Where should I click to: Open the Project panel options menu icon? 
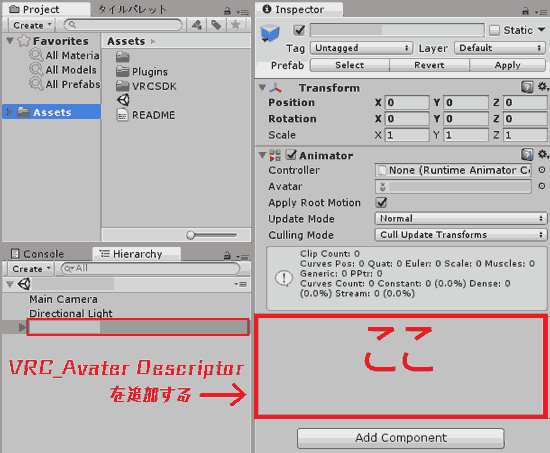[242, 12]
